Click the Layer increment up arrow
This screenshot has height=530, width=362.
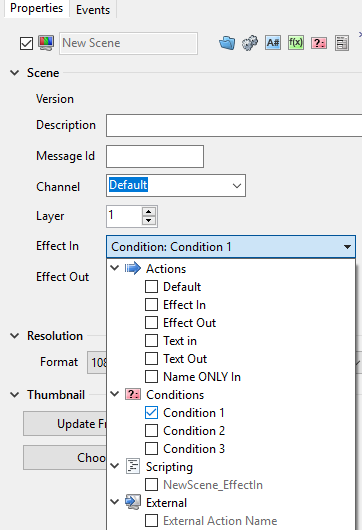[x=148, y=212]
